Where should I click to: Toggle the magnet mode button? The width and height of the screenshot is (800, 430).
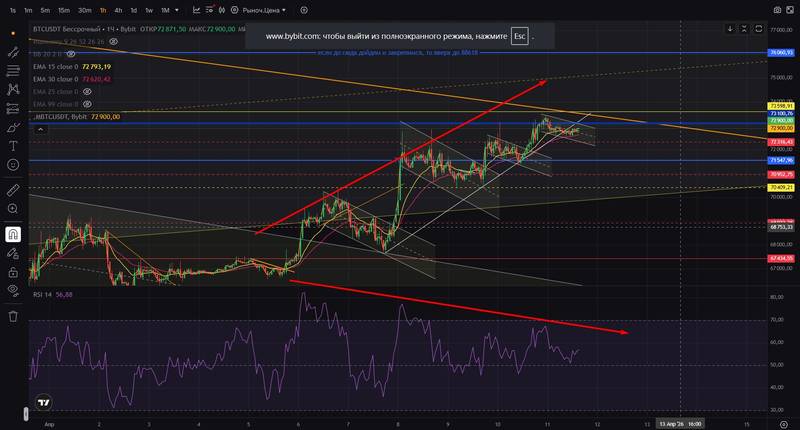pos(13,235)
